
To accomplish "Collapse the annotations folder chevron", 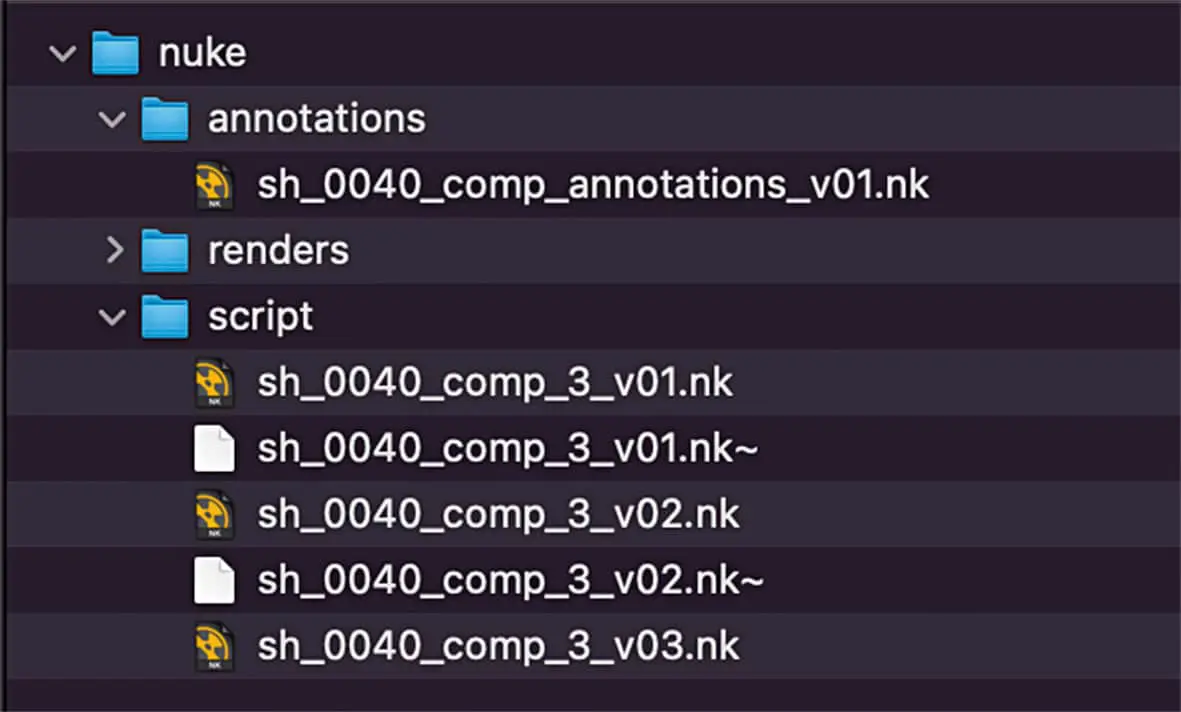I will click(112, 120).
